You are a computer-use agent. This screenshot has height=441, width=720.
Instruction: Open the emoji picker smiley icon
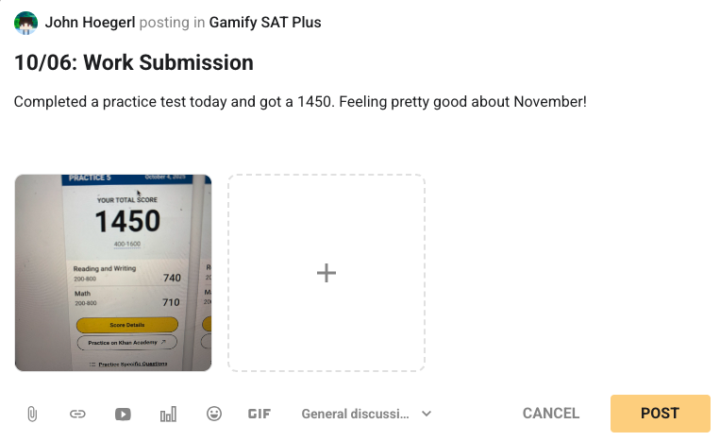point(214,413)
